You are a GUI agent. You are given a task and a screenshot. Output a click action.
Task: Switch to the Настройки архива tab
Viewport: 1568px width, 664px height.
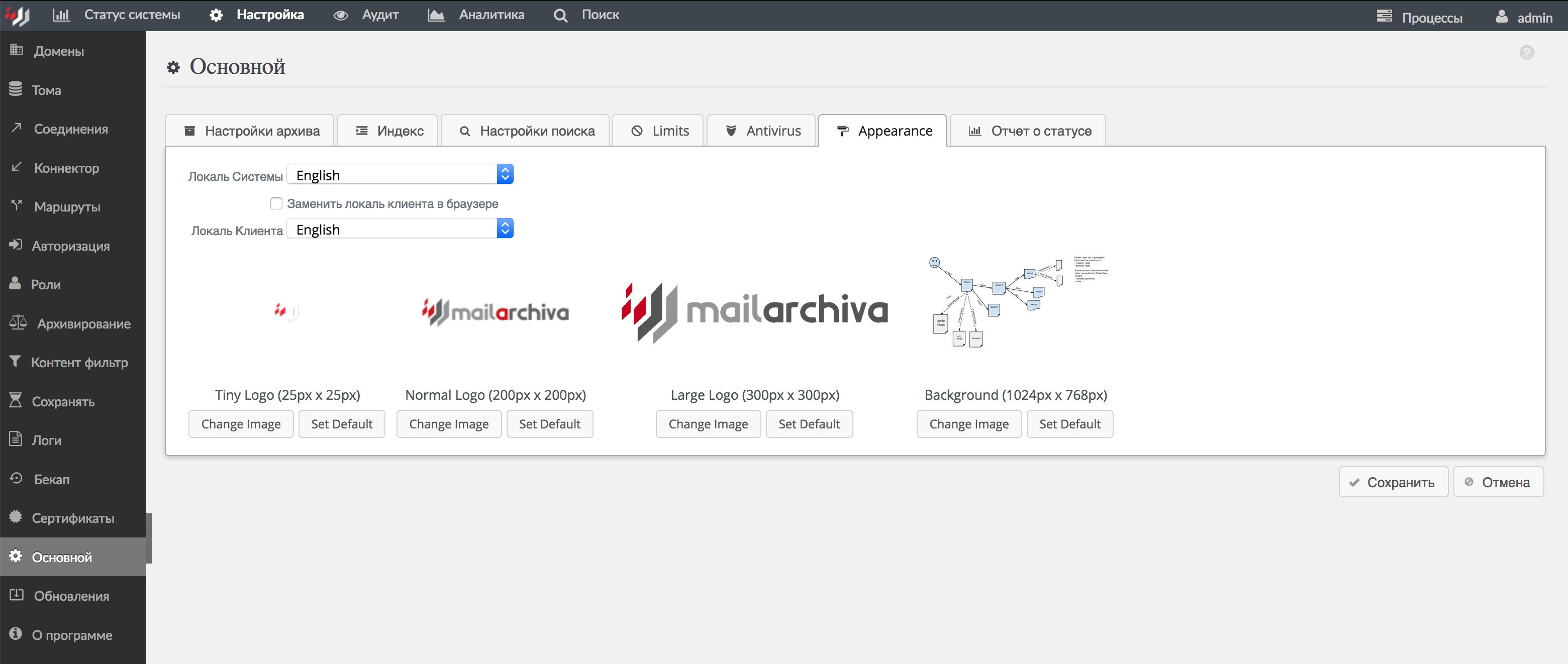pos(250,131)
